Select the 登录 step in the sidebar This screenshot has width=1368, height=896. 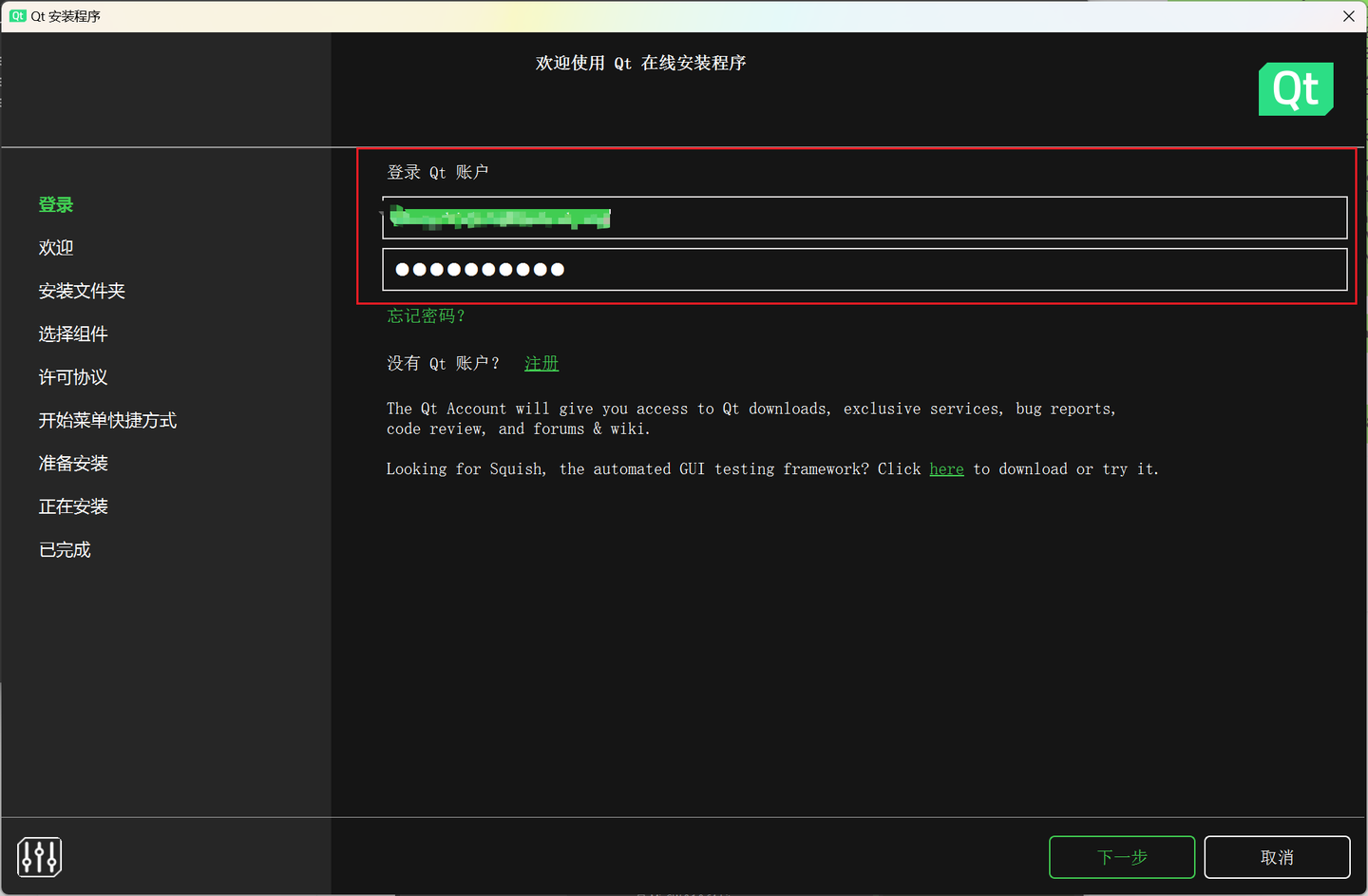point(56,203)
